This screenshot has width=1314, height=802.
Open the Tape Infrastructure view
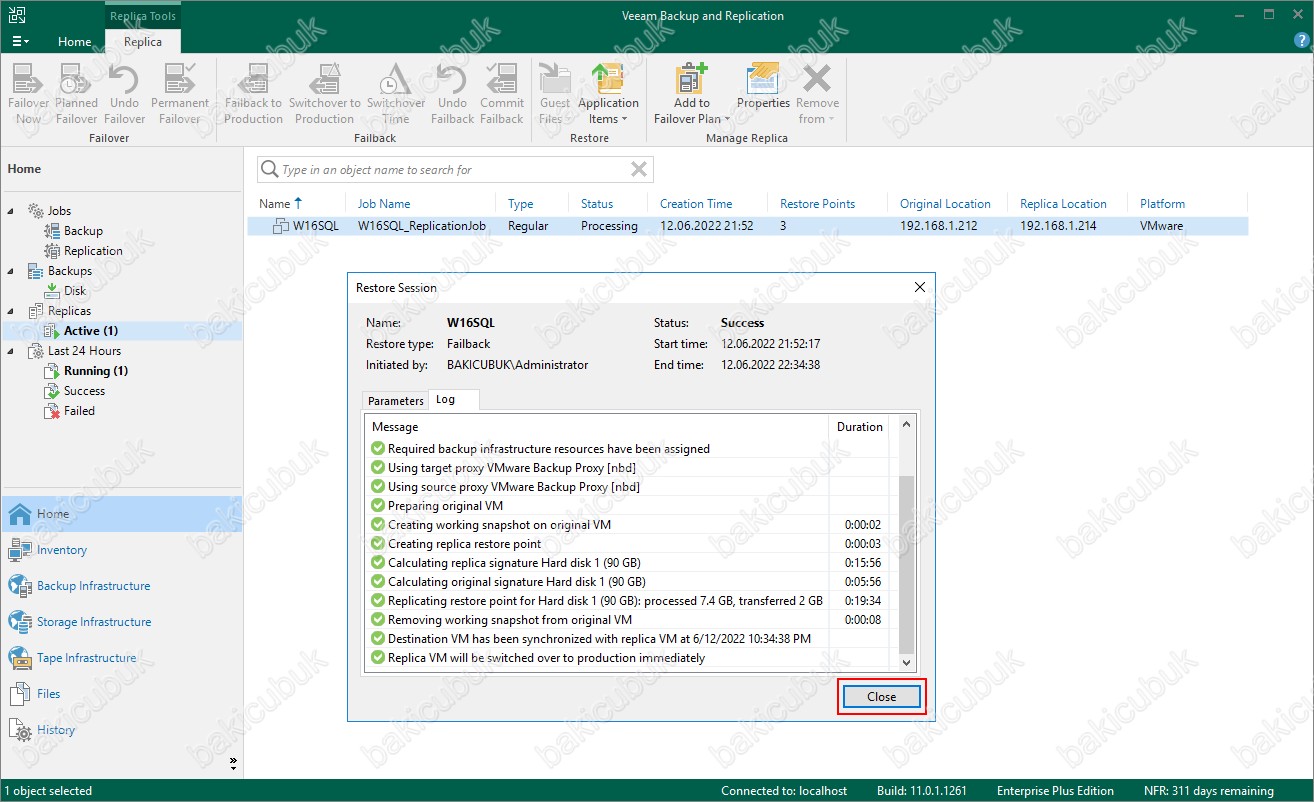tap(121, 658)
